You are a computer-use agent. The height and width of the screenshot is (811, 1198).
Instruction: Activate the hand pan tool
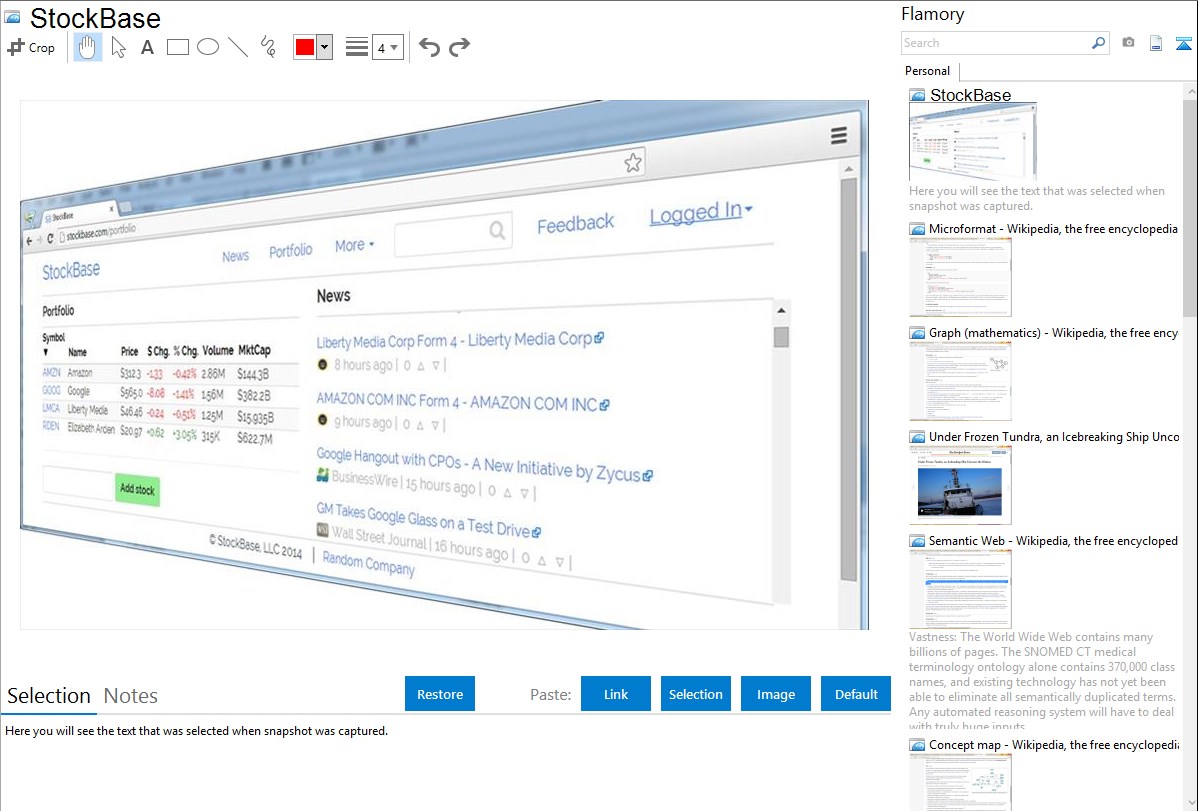(88, 47)
